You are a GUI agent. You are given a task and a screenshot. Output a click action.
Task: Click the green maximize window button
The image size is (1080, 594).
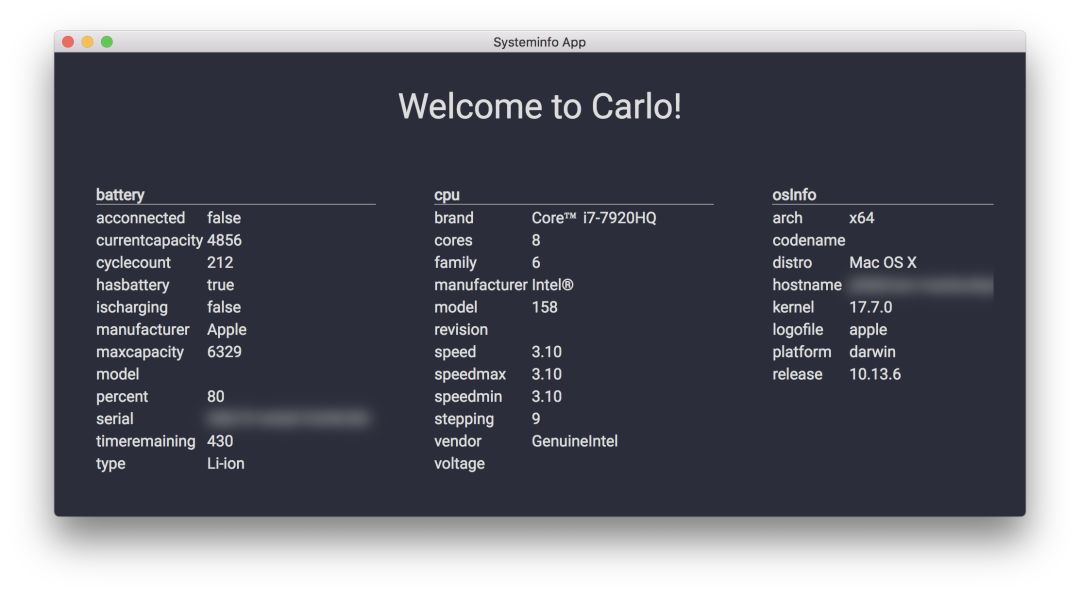point(107,42)
